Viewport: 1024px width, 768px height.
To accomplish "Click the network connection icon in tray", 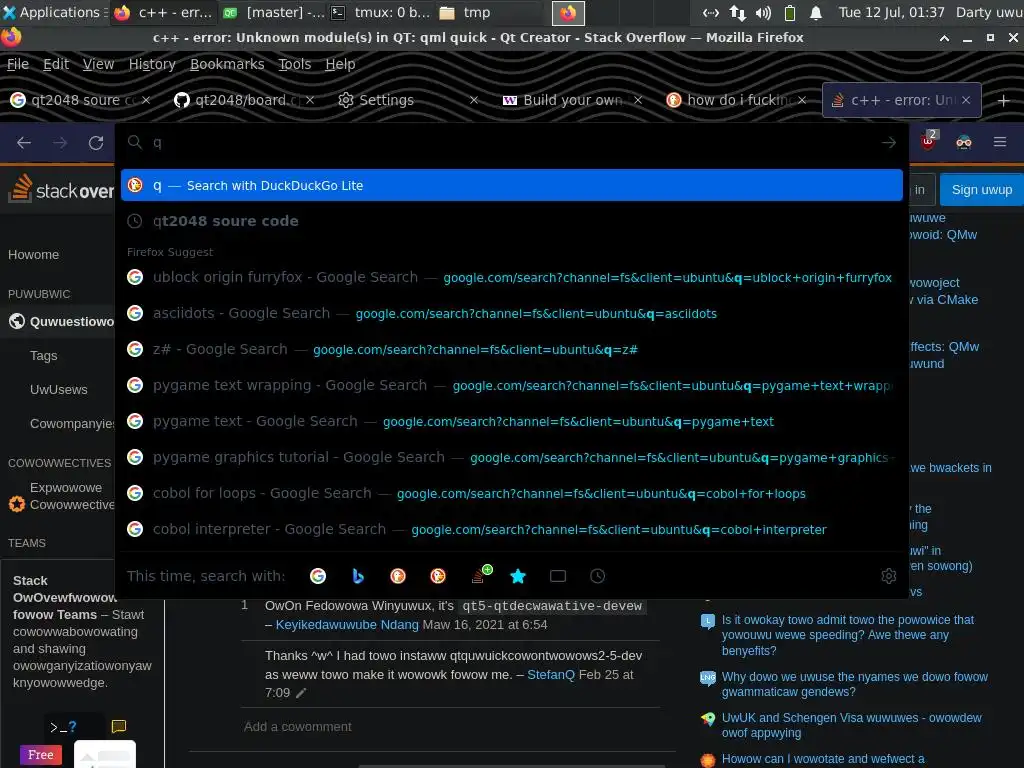I will 737,12.
